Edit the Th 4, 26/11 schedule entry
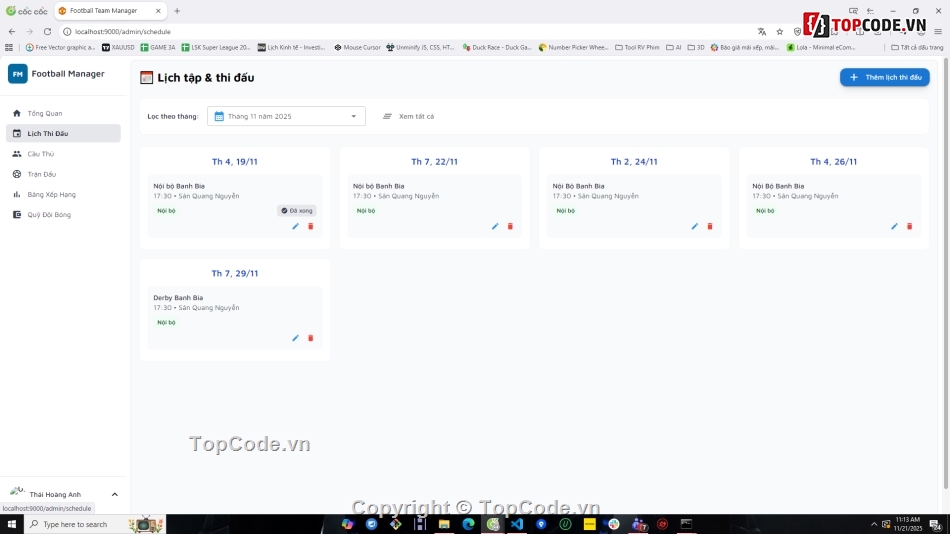This screenshot has height=534, width=950. pos(894,226)
